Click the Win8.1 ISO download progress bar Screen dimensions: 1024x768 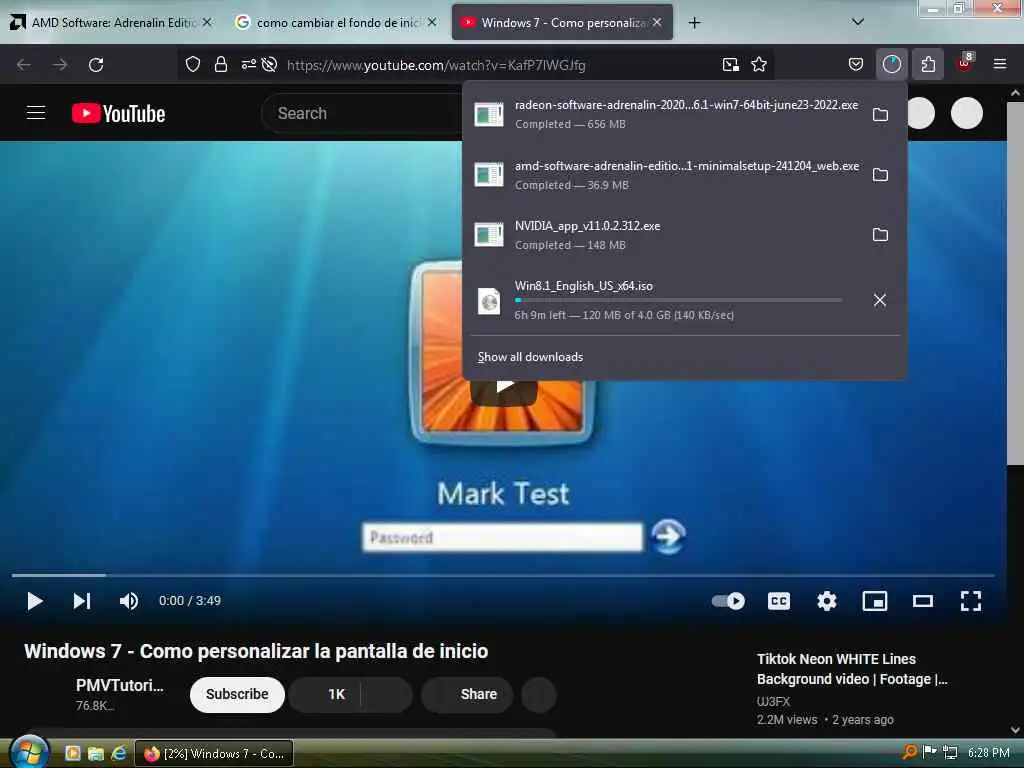tap(678, 300)
